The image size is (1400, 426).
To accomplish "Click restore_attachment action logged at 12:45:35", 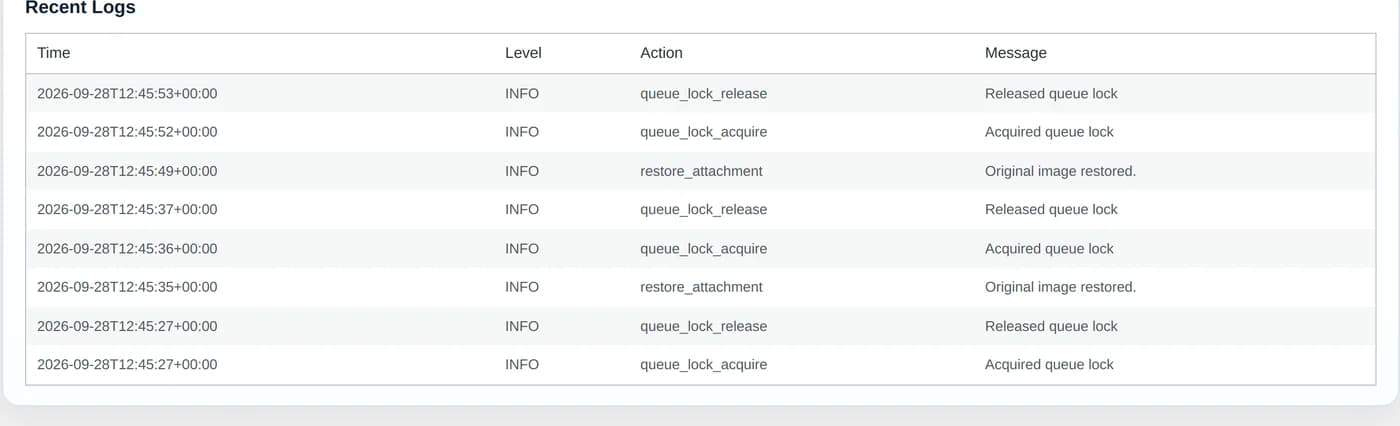I will (701, 287).
